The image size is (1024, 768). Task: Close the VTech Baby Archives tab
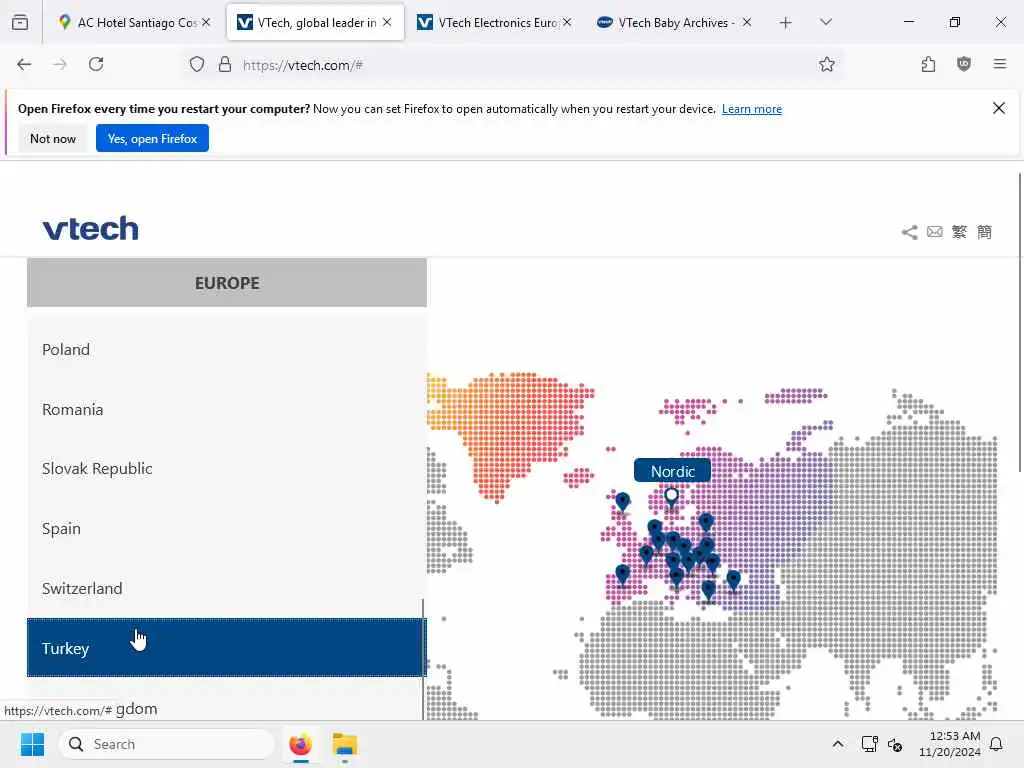(x=747, y=22)
